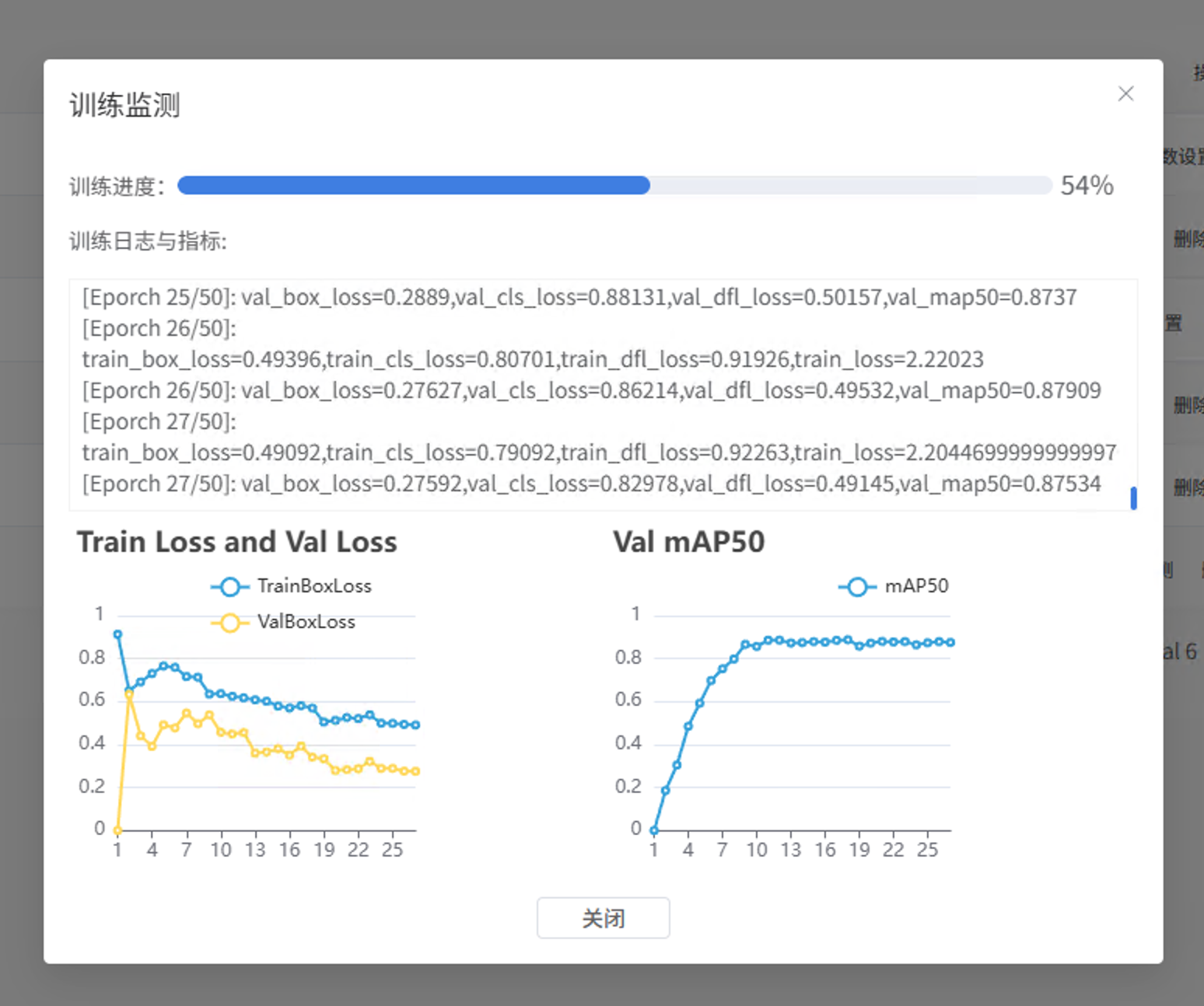The image size is (1204, 1006).
Task: Click the ValBoxLoss zero-value point at epoch 1
Action: coord(118,830)
